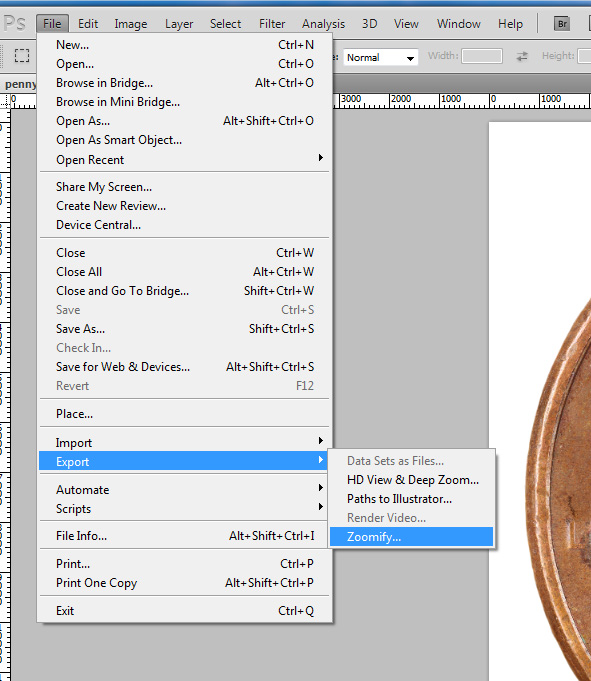This screenshot has width=591, height=681.
Task: Choose Close All
Action: tap(185, 272)
